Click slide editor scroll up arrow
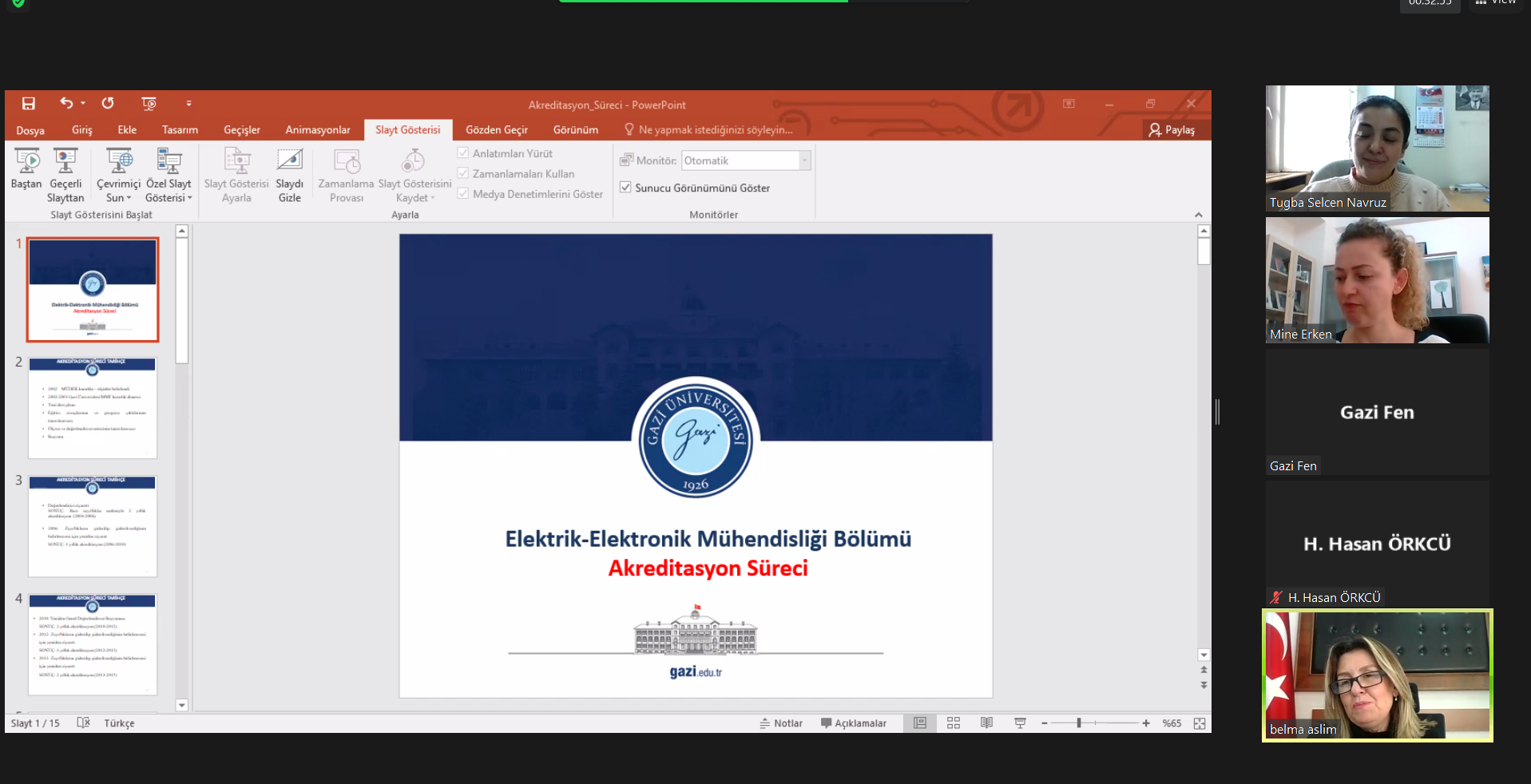Image resolution: width=1531 pixels, height=784 pixels. (x=1204, y=231)
